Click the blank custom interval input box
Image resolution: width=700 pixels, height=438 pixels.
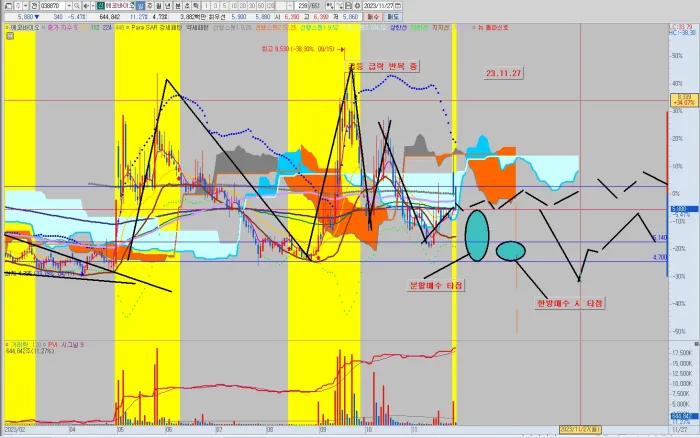point(281,6)
